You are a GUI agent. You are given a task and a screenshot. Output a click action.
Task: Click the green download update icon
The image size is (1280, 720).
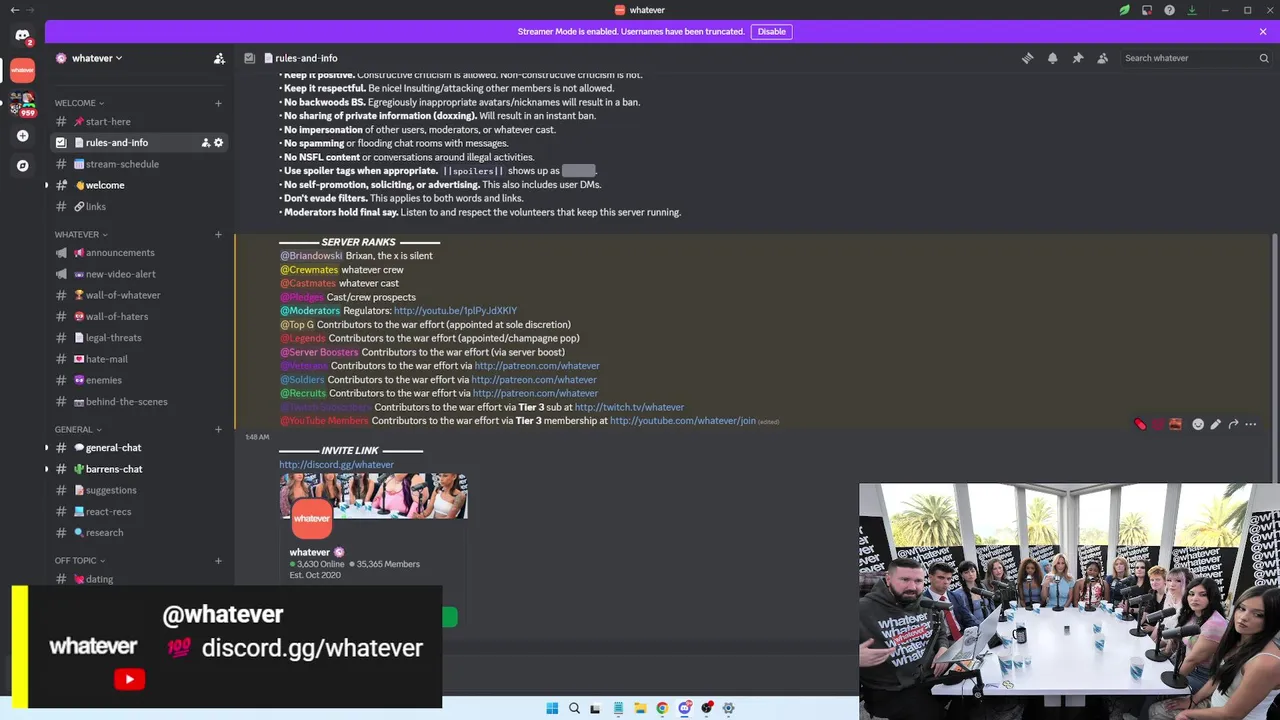pyautogui.click(x=1192, y=10)
